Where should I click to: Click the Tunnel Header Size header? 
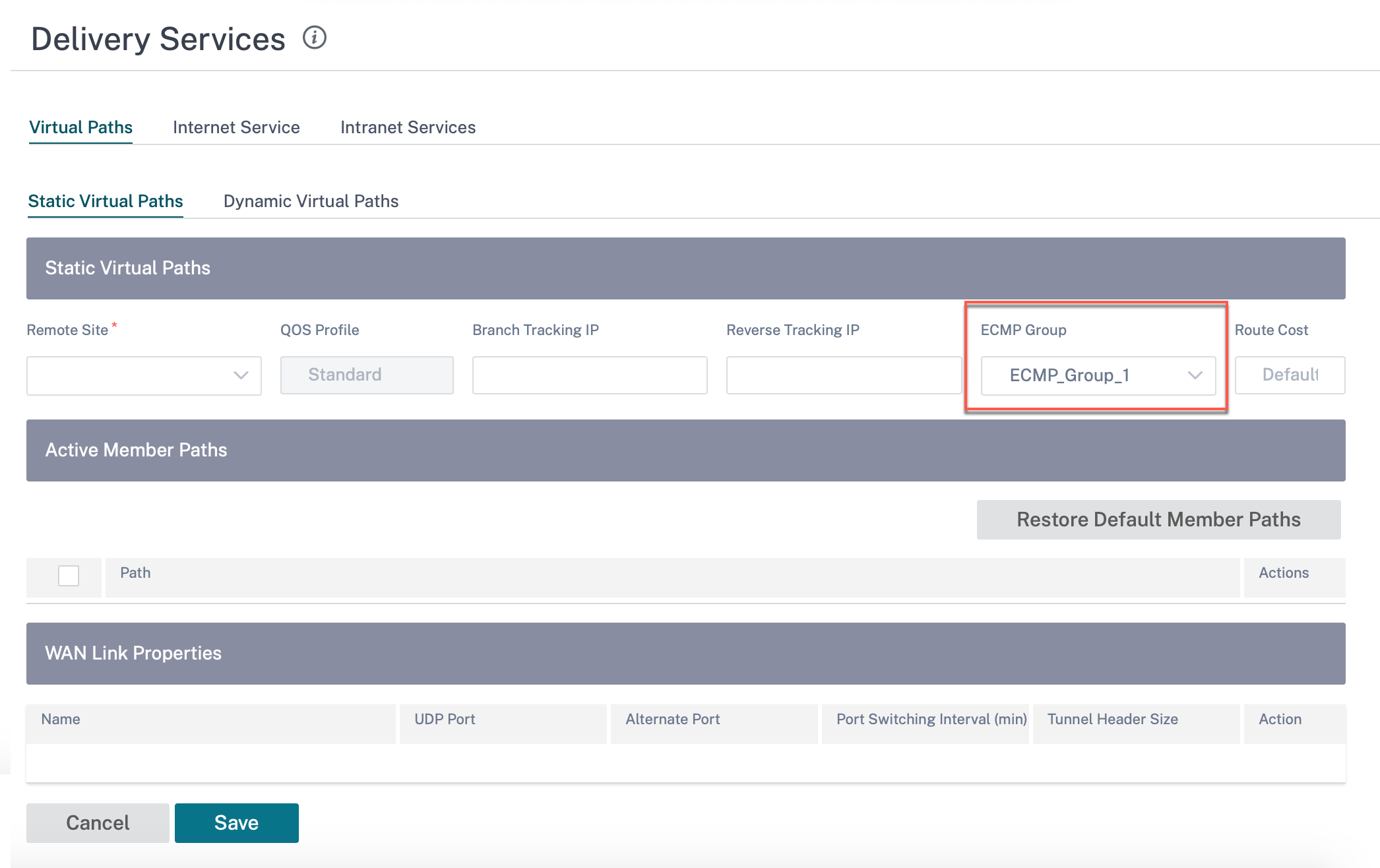tap(1137, 724)
